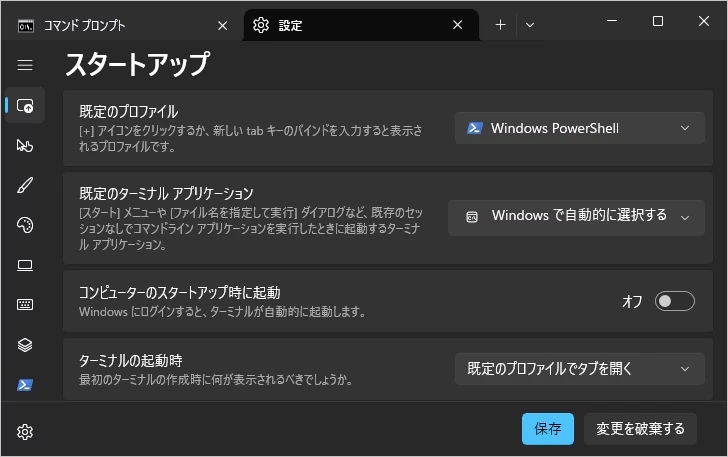This screenshot has width=728, height=457.
Task: Switch to the コマンド プロンプト tab
Action: (x=121, y=26)
